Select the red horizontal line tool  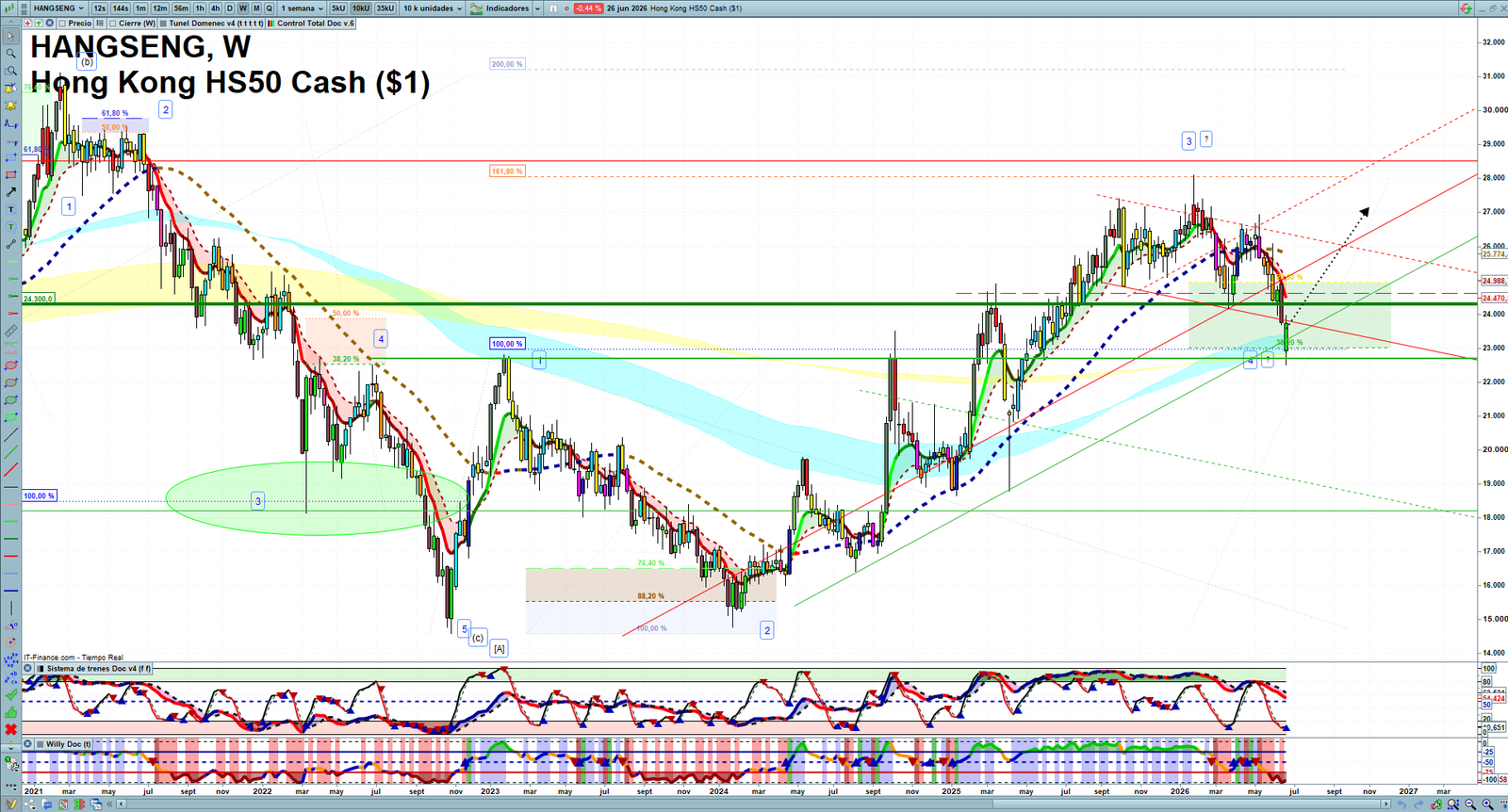(x=11, y=313)
